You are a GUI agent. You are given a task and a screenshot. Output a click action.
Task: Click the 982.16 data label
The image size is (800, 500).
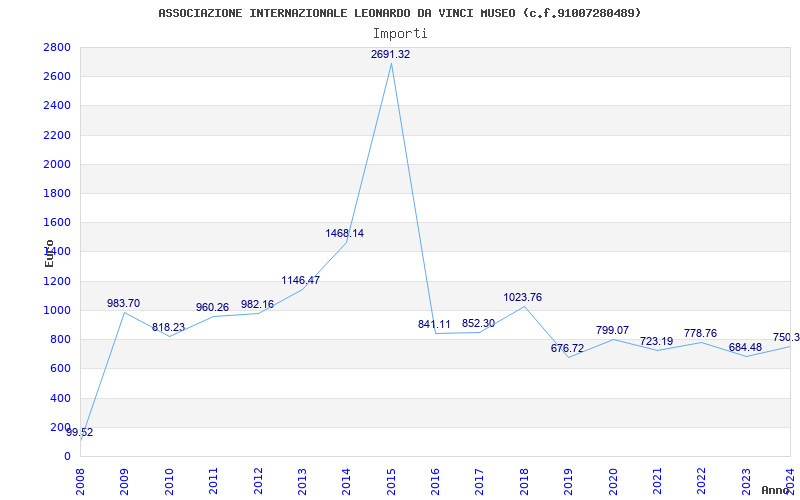coord(257,305)
